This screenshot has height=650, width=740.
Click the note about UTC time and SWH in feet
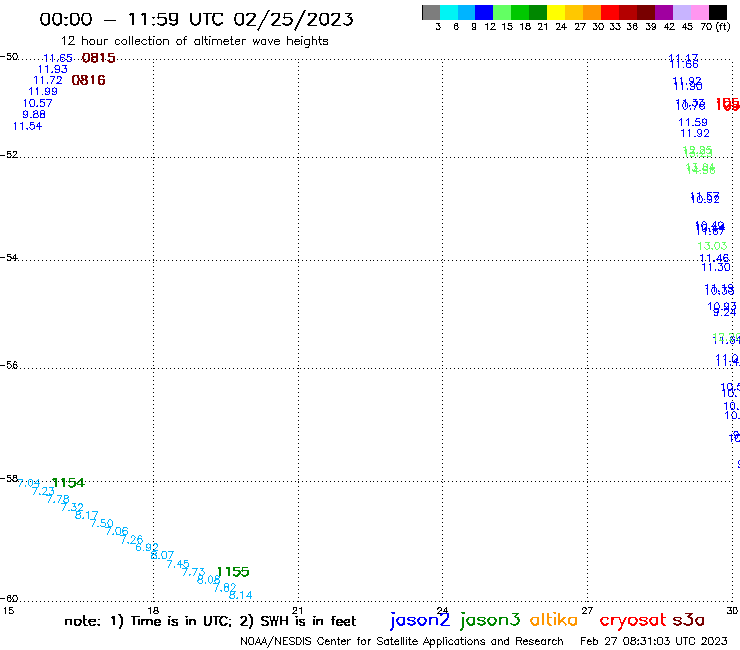(x=210, y=621)
